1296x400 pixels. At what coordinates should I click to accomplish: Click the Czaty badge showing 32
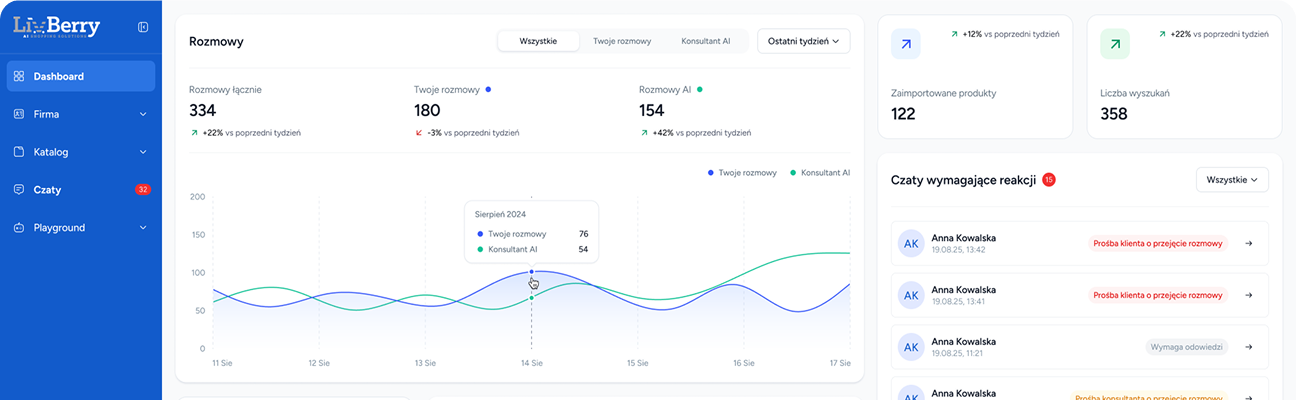[x=143, y=189]
